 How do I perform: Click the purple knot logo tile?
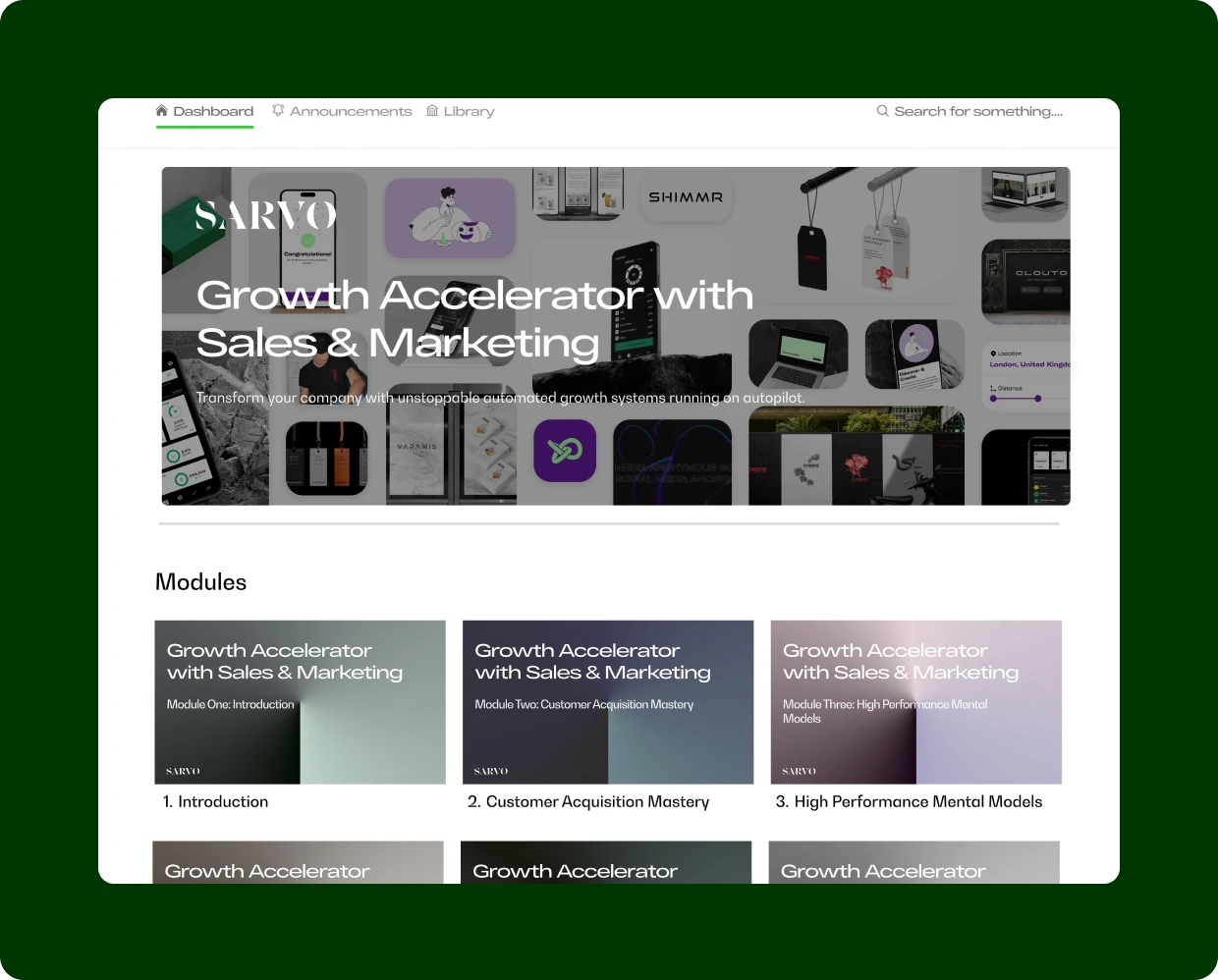tap(565, 451)
